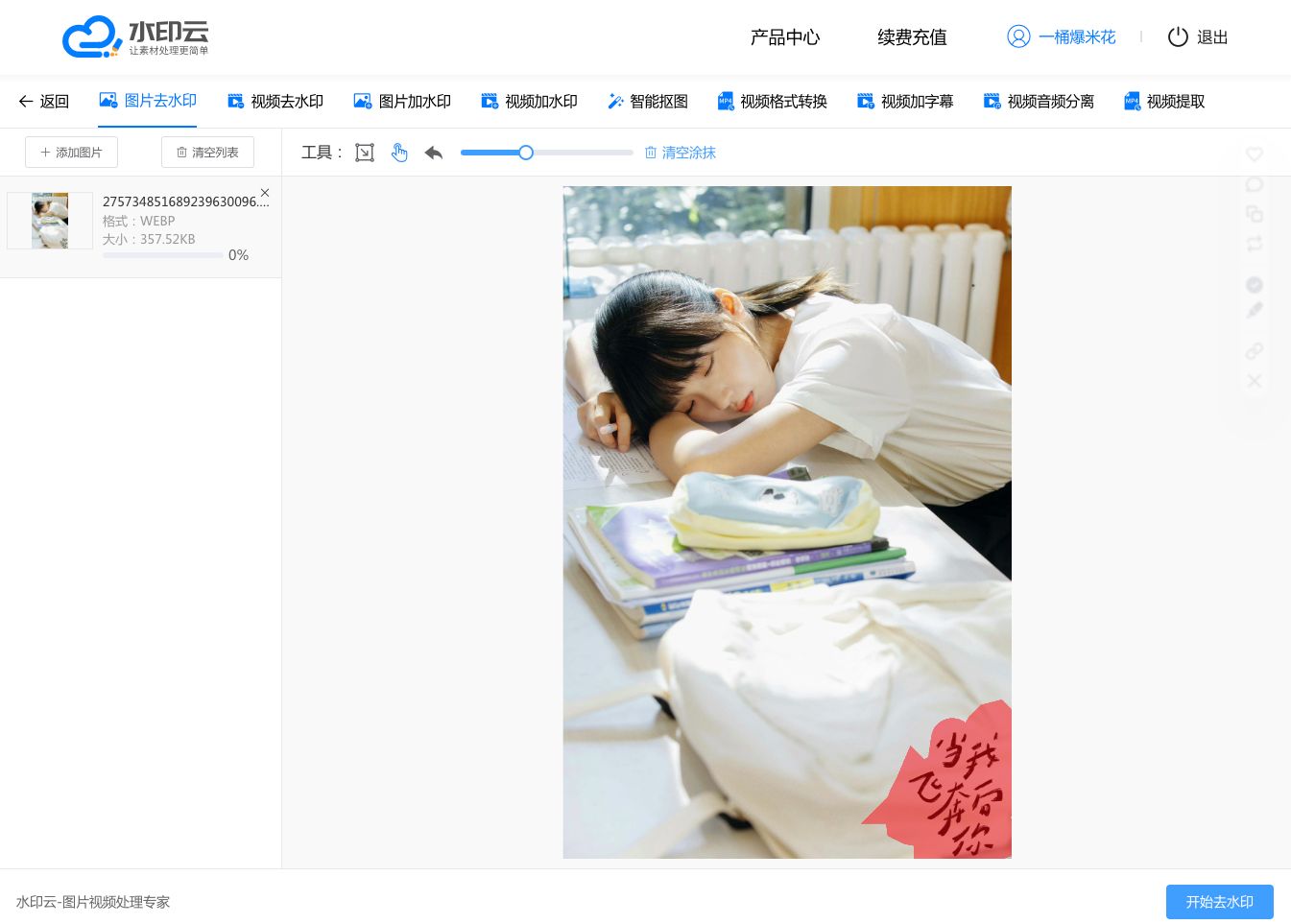Click the user avatar icon
The width and height of the screenshot is (1291, 924).
pyautogui.click(x=1018, y=36)
